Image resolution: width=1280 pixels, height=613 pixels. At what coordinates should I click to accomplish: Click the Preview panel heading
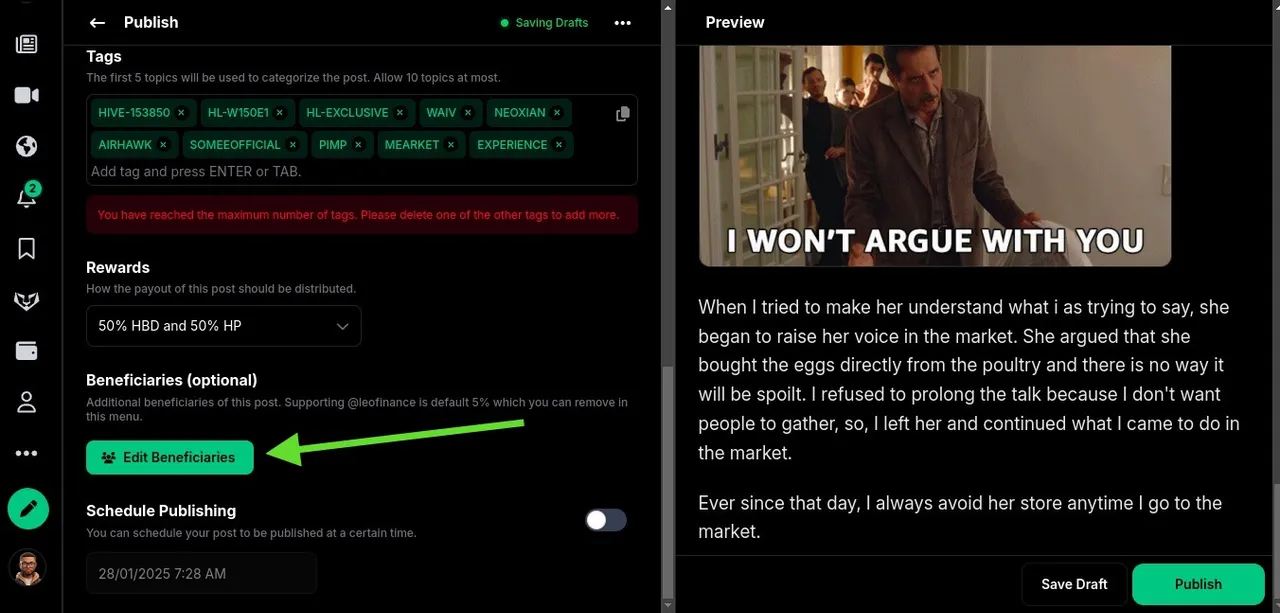click(x=735, y=22)
